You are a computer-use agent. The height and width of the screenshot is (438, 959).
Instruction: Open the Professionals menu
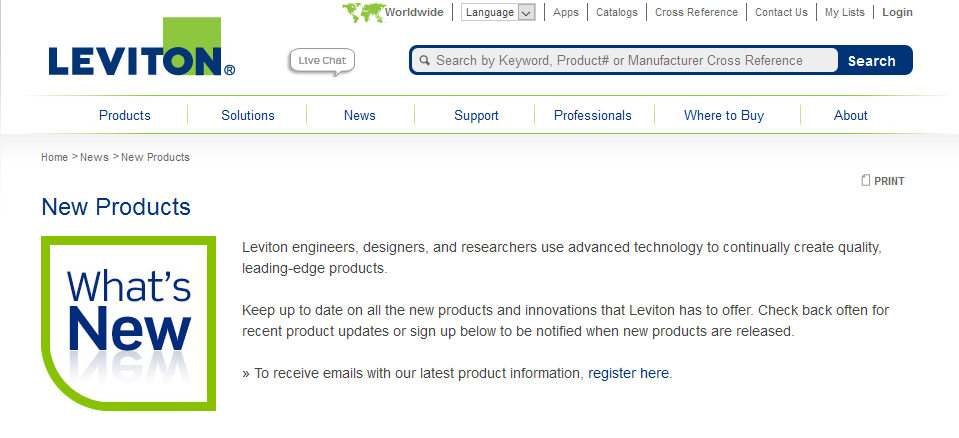(593, 115)
